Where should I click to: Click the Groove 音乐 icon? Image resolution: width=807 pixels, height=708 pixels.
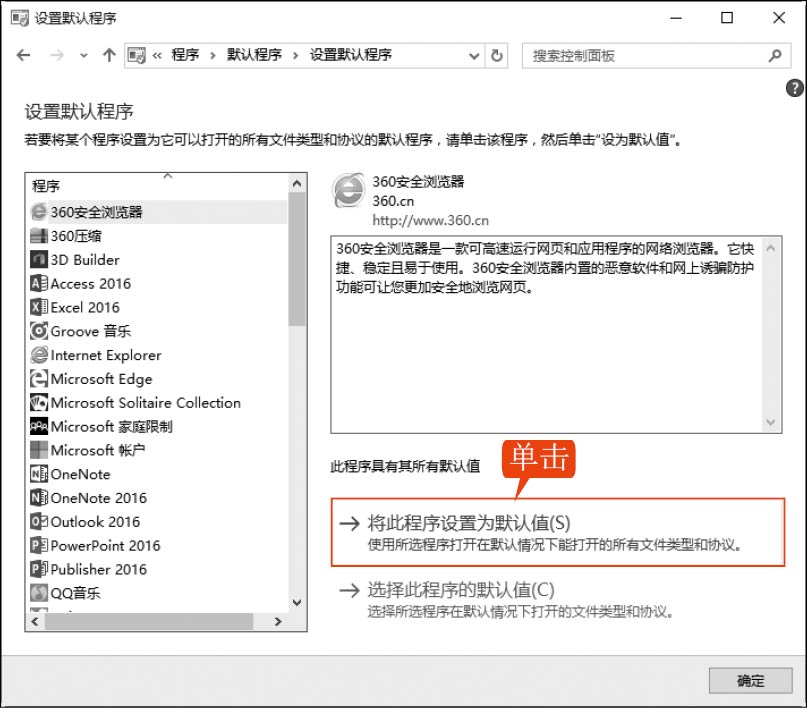click(39, 331)
